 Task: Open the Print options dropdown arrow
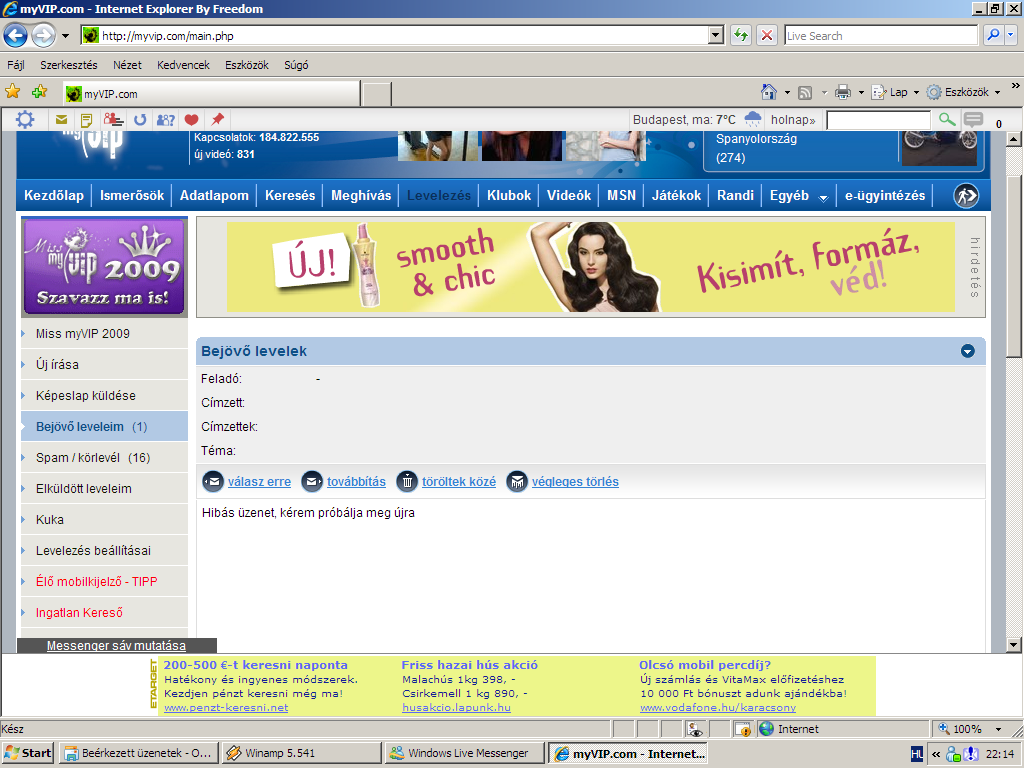(x=861, y=93)
